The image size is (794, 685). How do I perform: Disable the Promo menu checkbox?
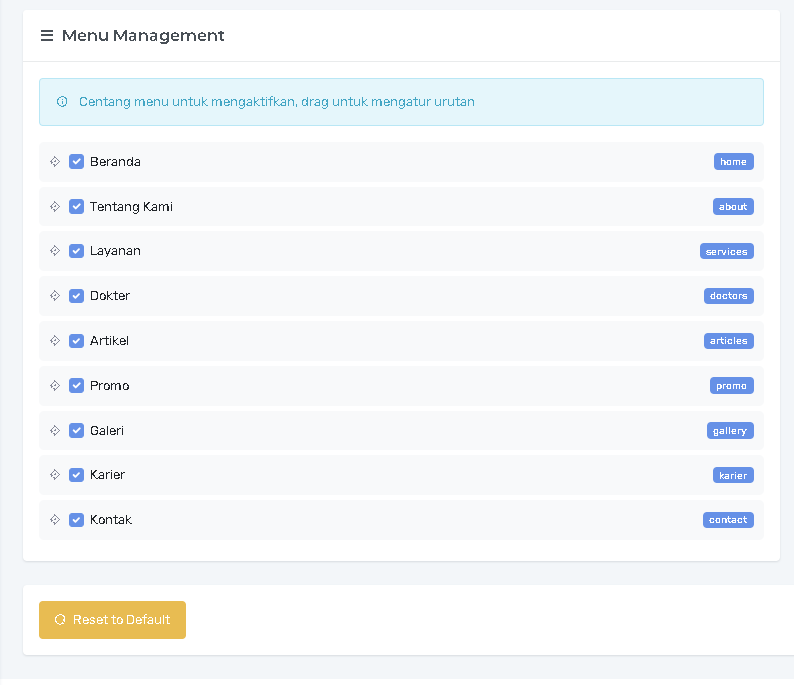[76, 386]
